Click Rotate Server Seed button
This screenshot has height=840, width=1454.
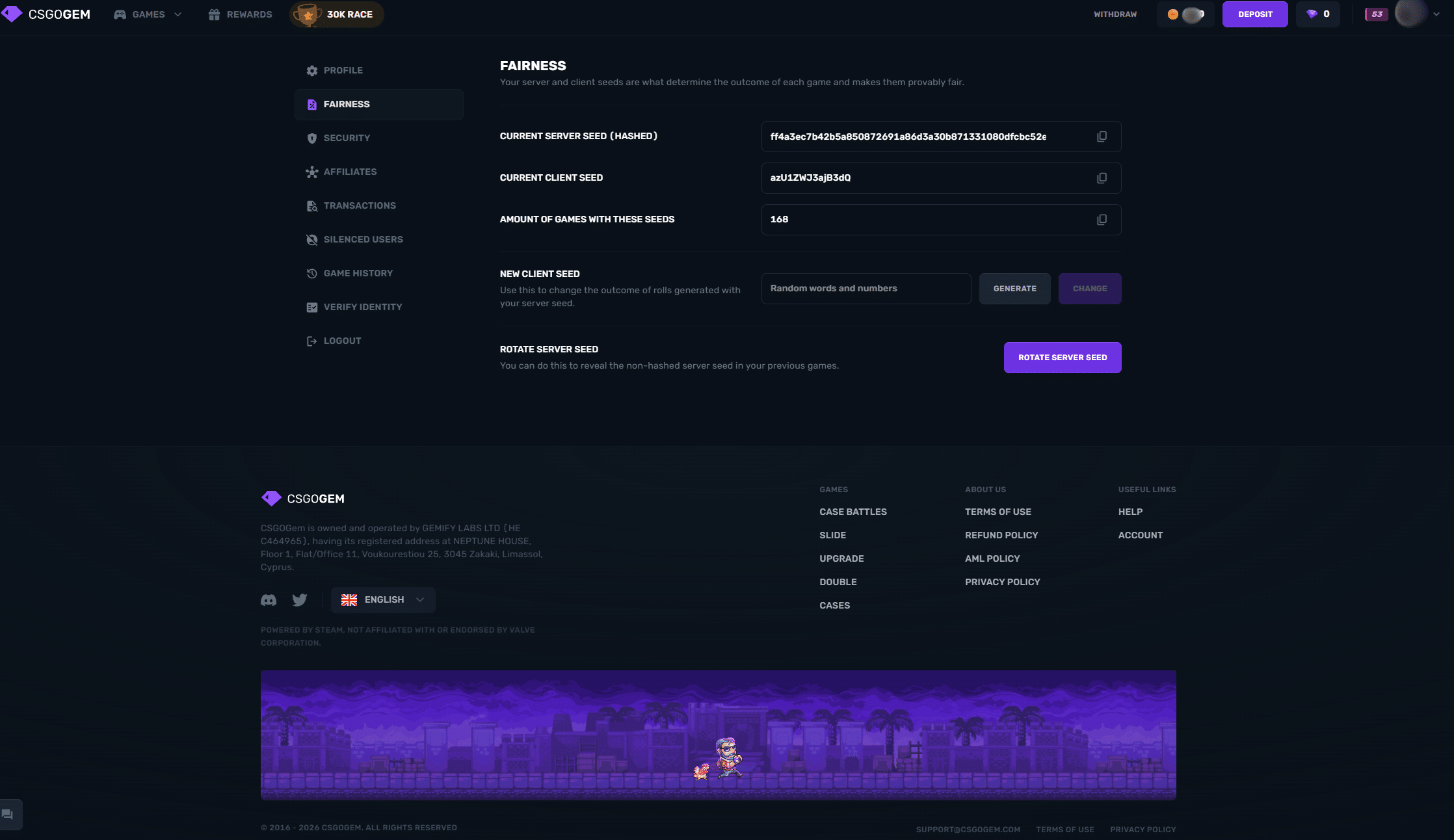tap(1063, 358)
